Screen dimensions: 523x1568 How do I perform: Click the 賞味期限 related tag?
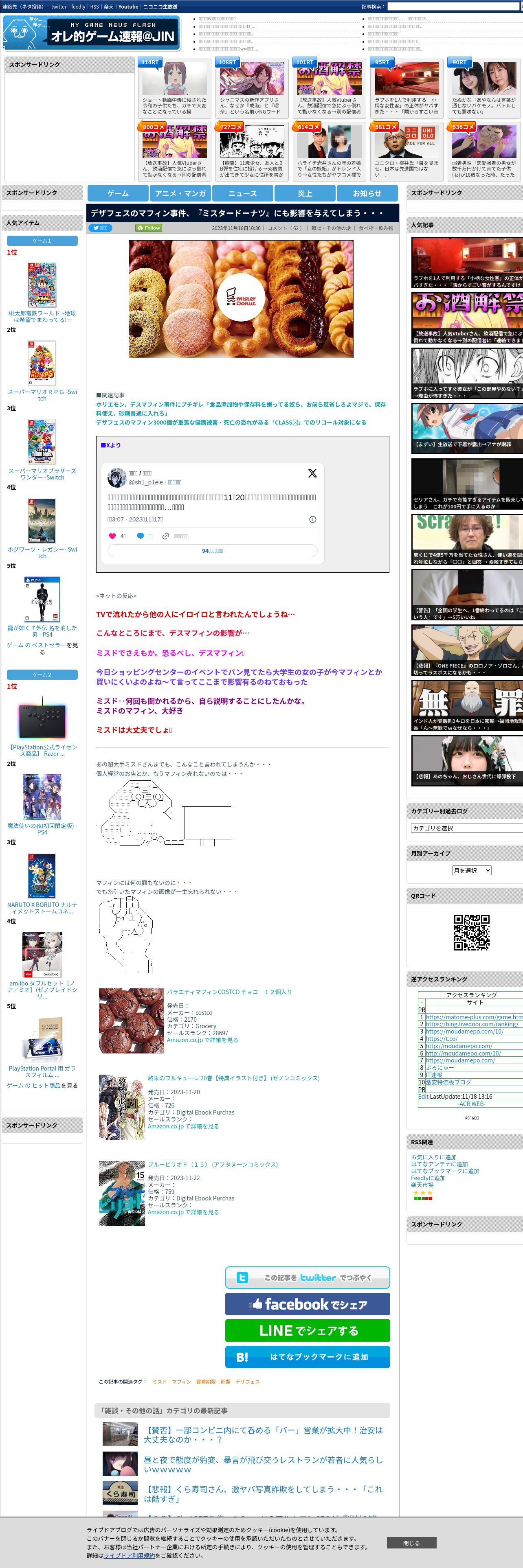coord(206,1382)
